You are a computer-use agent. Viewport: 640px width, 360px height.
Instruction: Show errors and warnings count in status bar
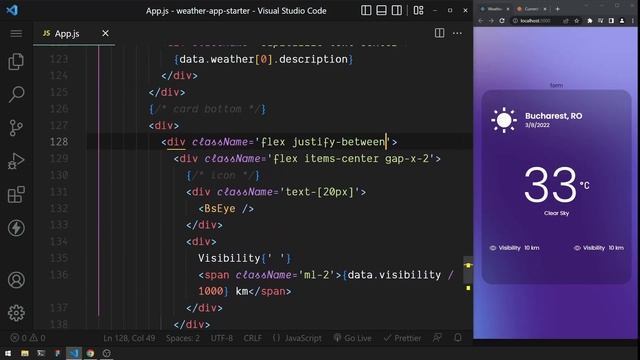coord(28,338)
